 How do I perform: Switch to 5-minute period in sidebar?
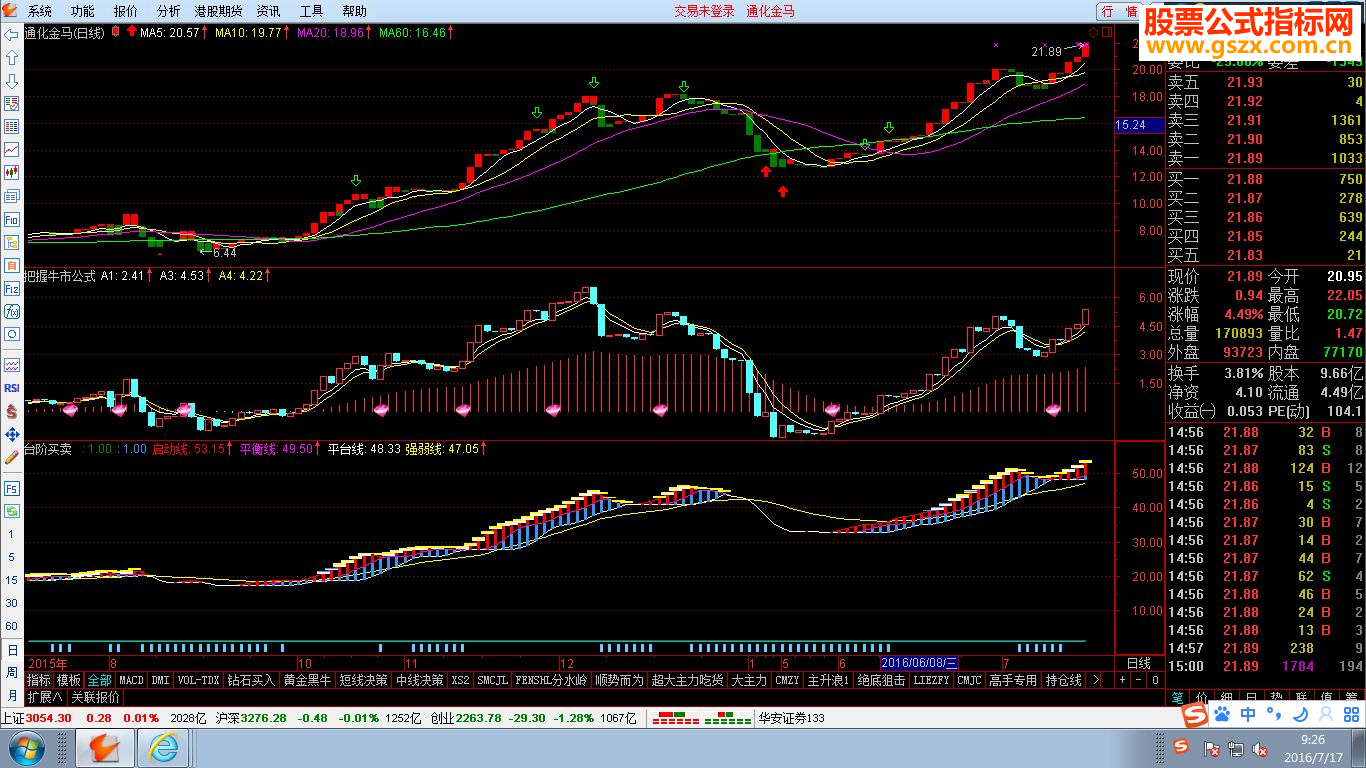point(12,557)
